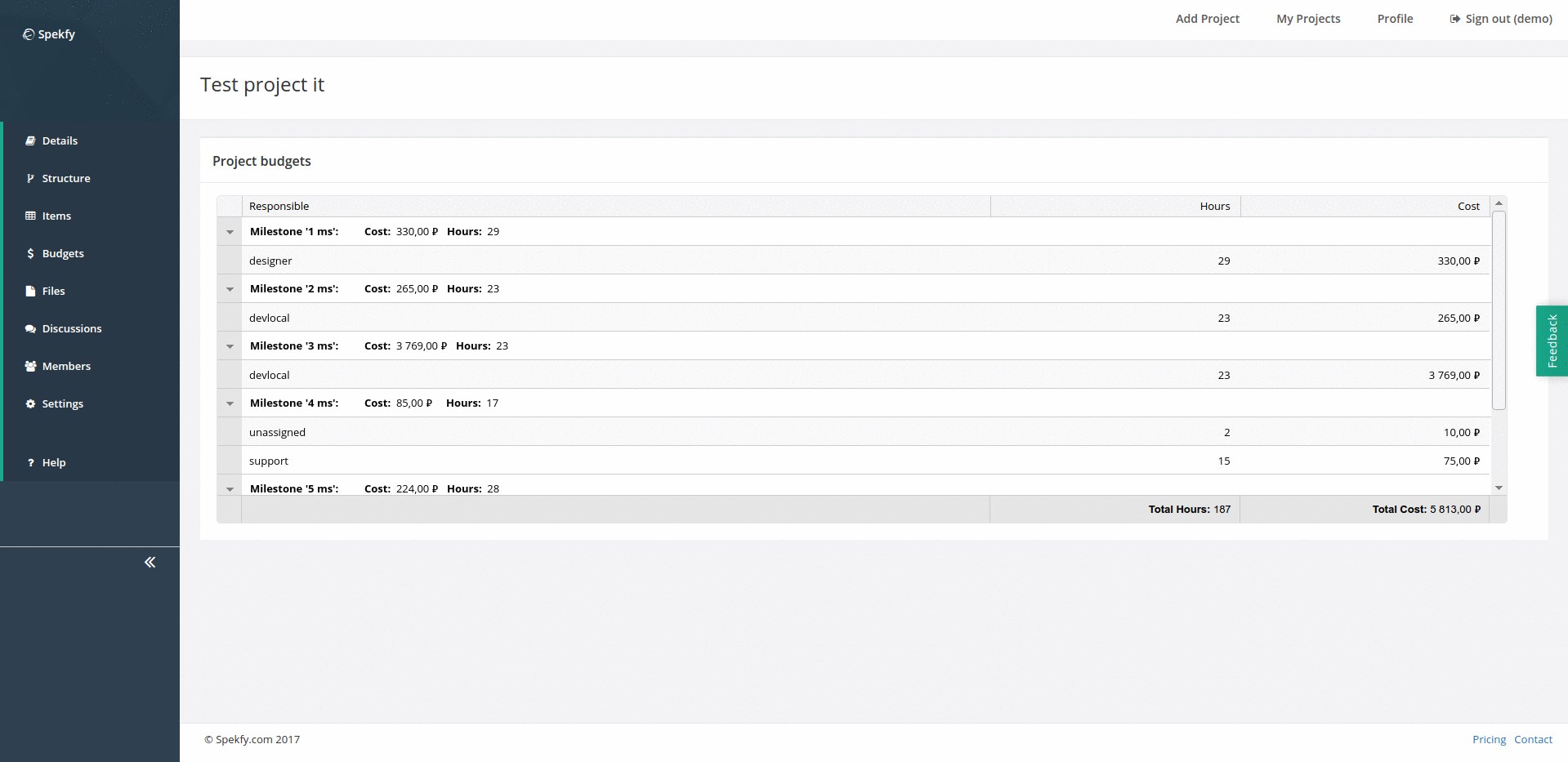Click the Members people icon
Viewport: 1568px width, 762px height.
tap(30, 366)
